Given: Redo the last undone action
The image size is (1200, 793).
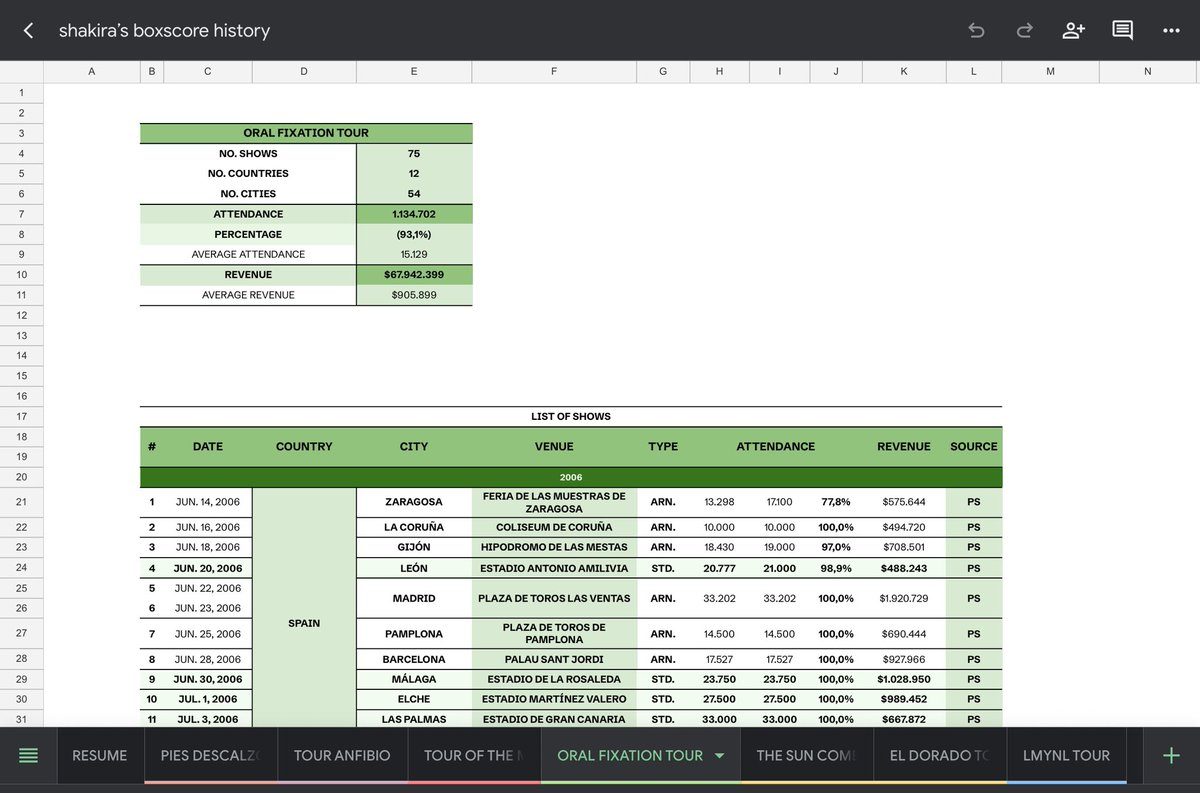Looking at the screenshot, I should 1024,30.
